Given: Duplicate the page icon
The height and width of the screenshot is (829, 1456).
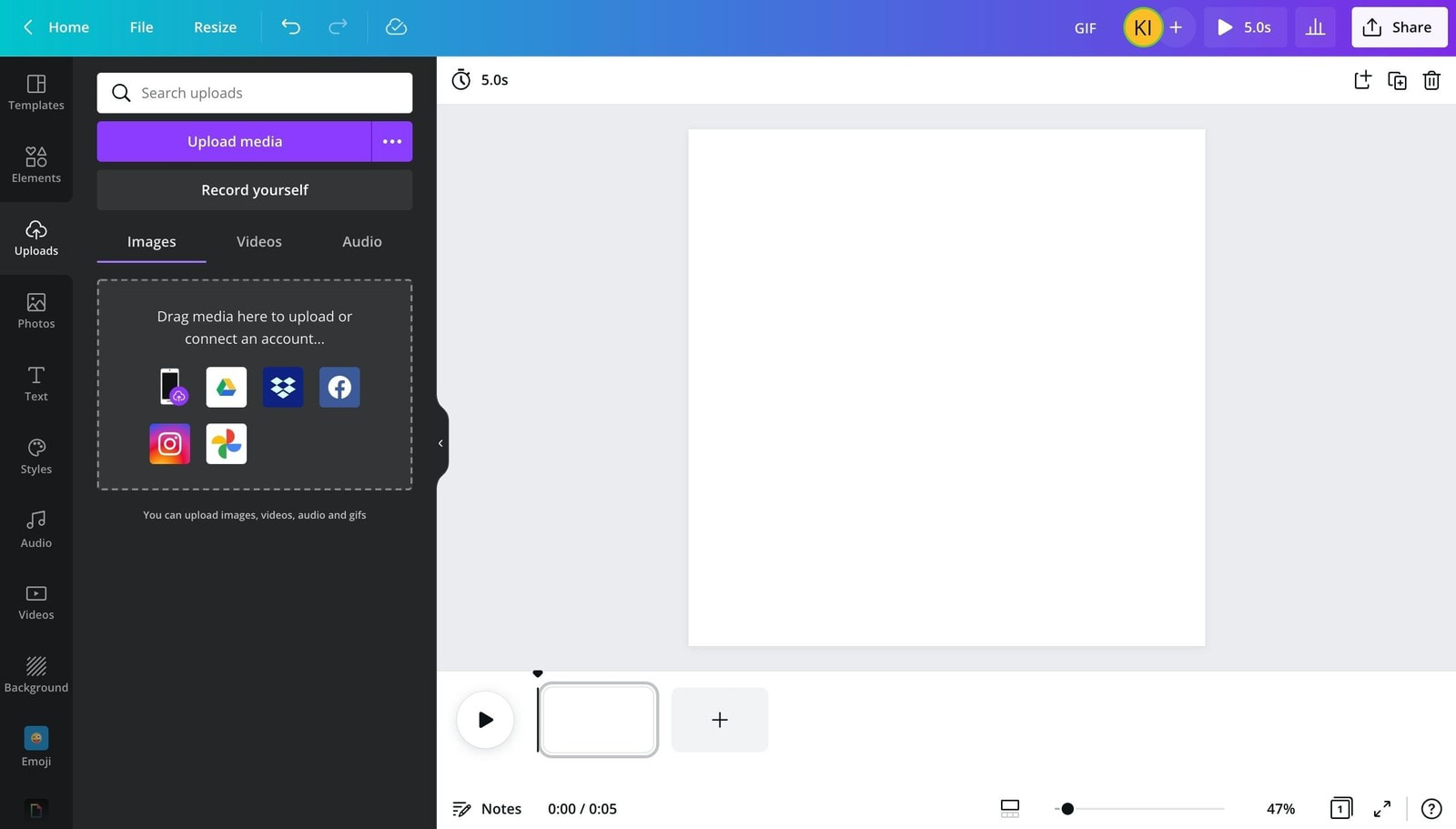Looking at the screenshot, I should pyautogui.click(x=1396, y=80).
